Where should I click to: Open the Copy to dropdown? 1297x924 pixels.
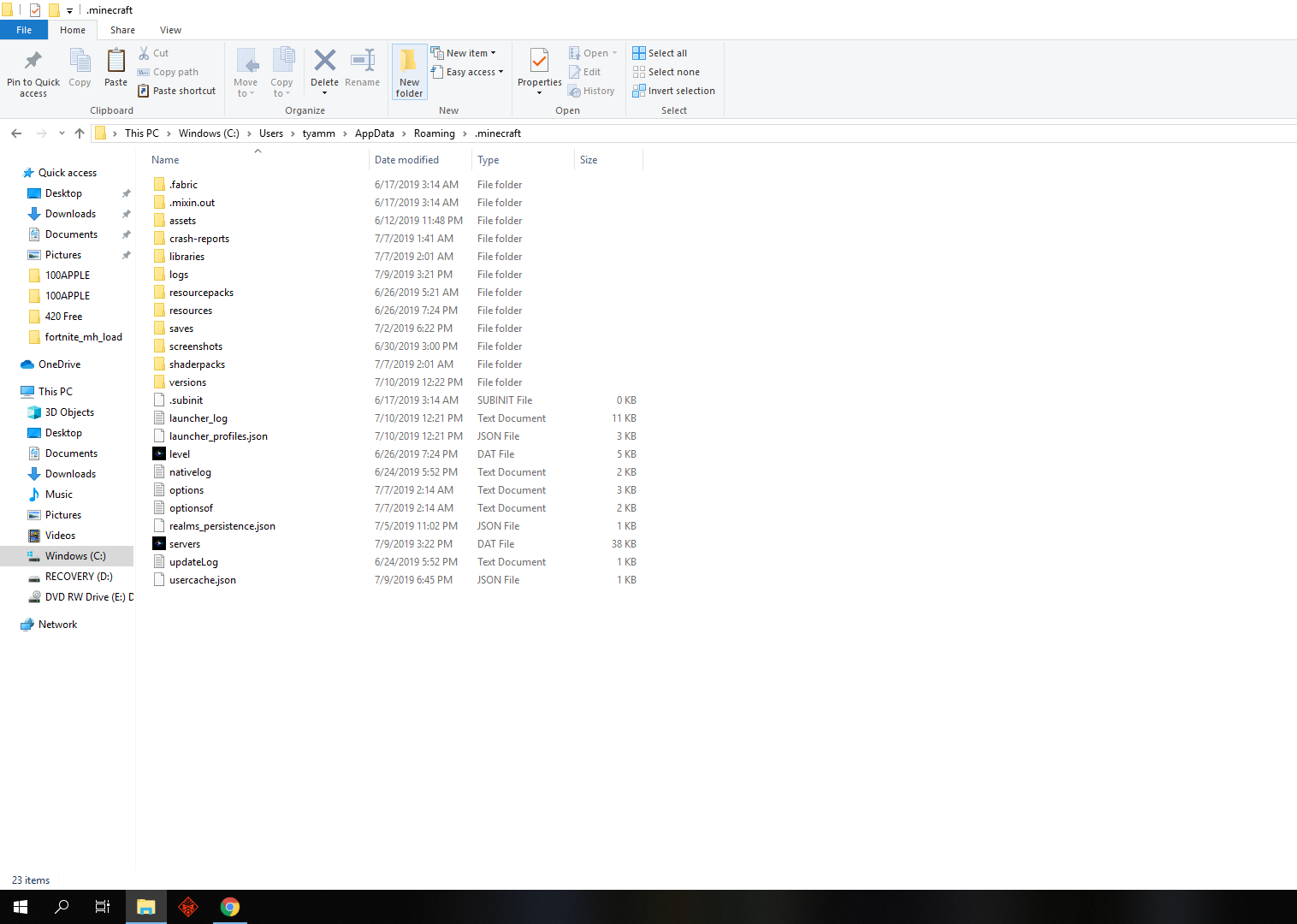pyautogui.click(x=281, y=73)
